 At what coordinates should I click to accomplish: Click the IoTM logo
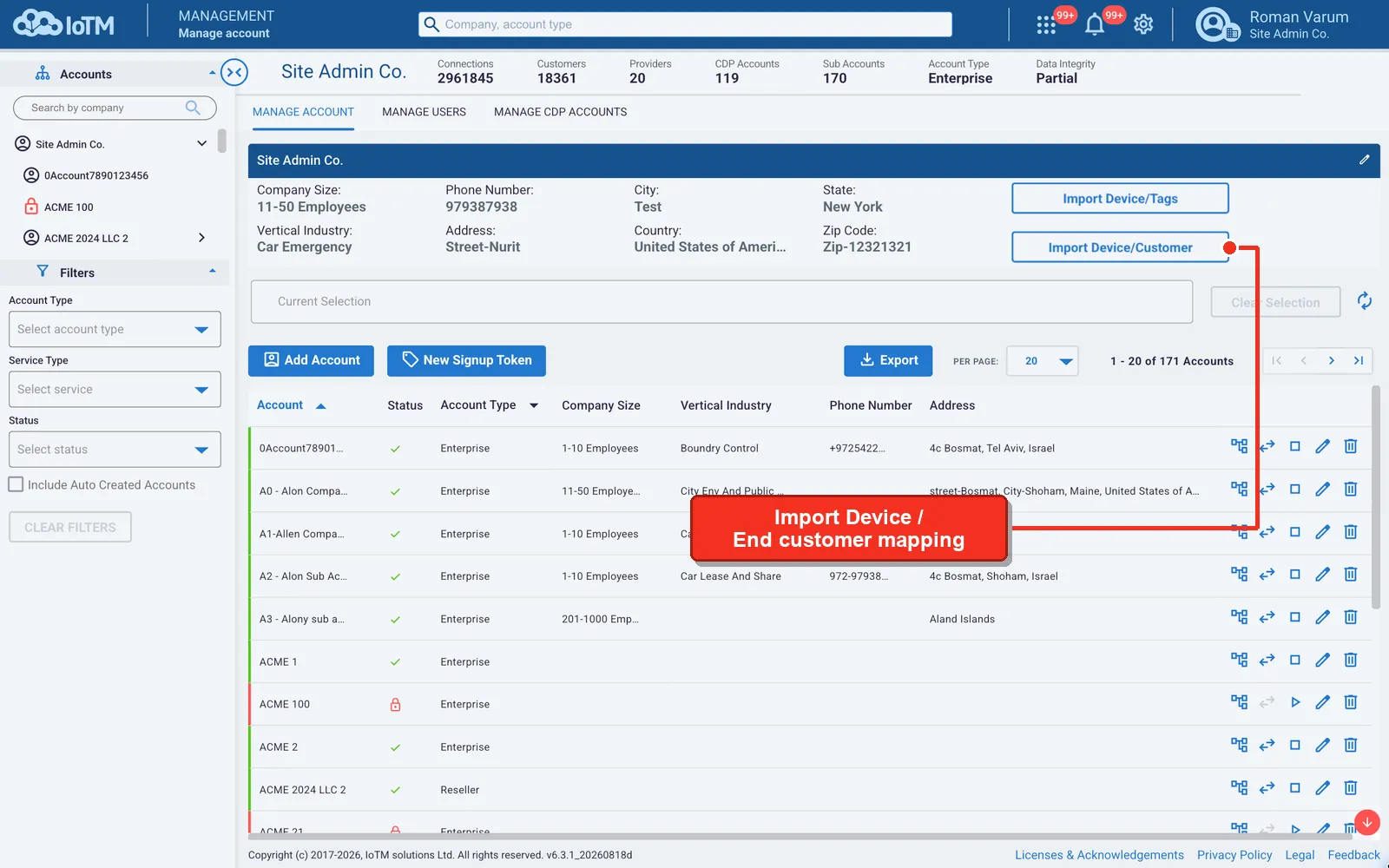[63, 24]
